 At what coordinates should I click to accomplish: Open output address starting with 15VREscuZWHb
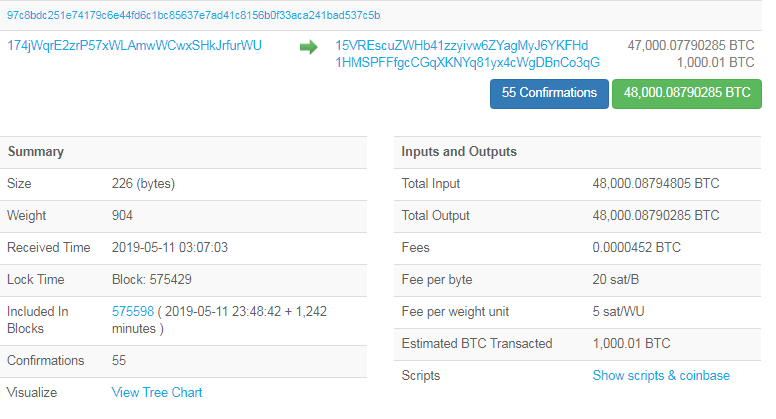461,46
